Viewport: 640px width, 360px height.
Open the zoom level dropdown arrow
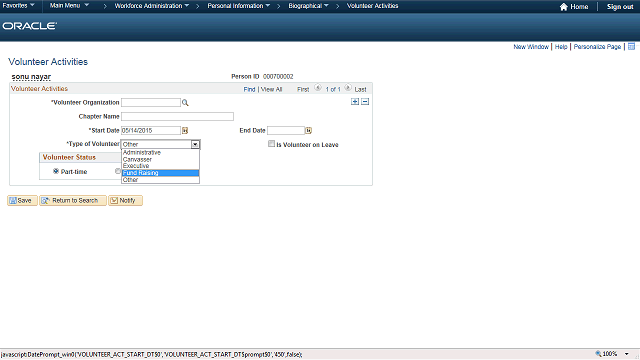627,354
